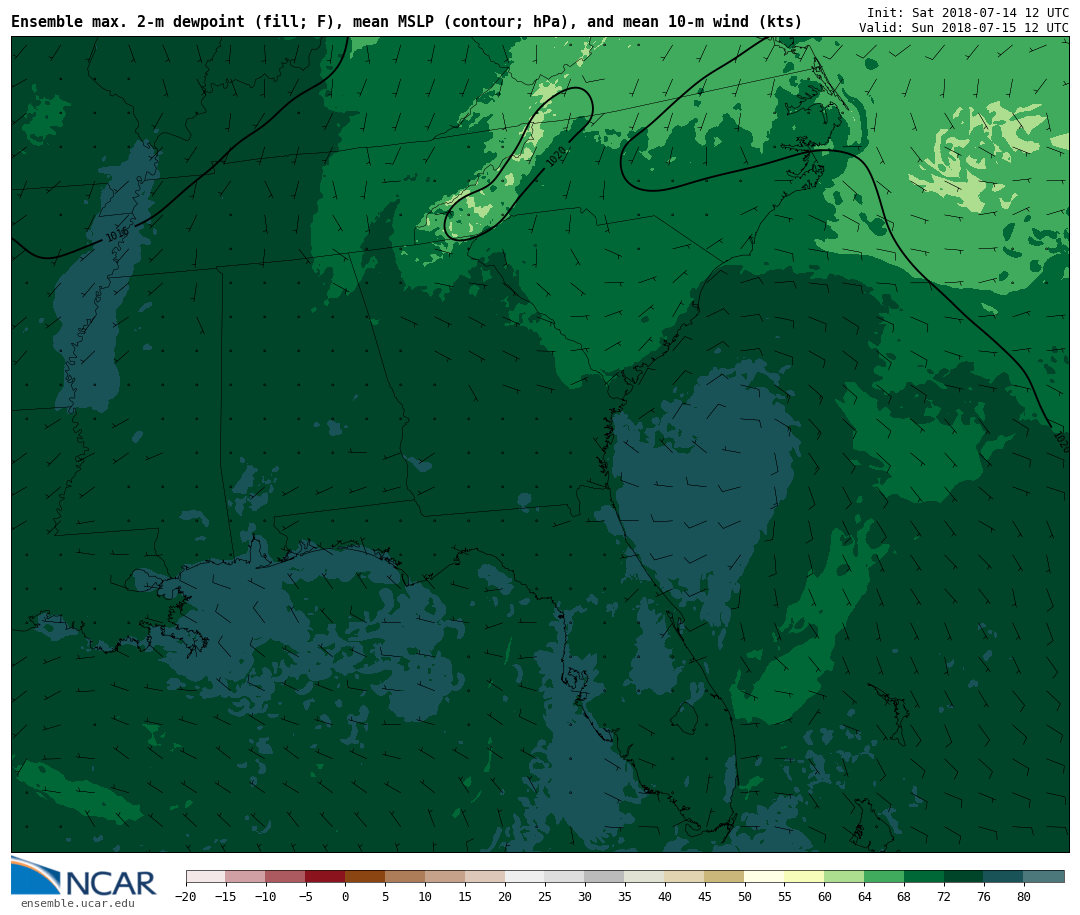Click the 80 tick label on colorbar
Screen dimensions: 1080x915
click(x=1023, y=897)
